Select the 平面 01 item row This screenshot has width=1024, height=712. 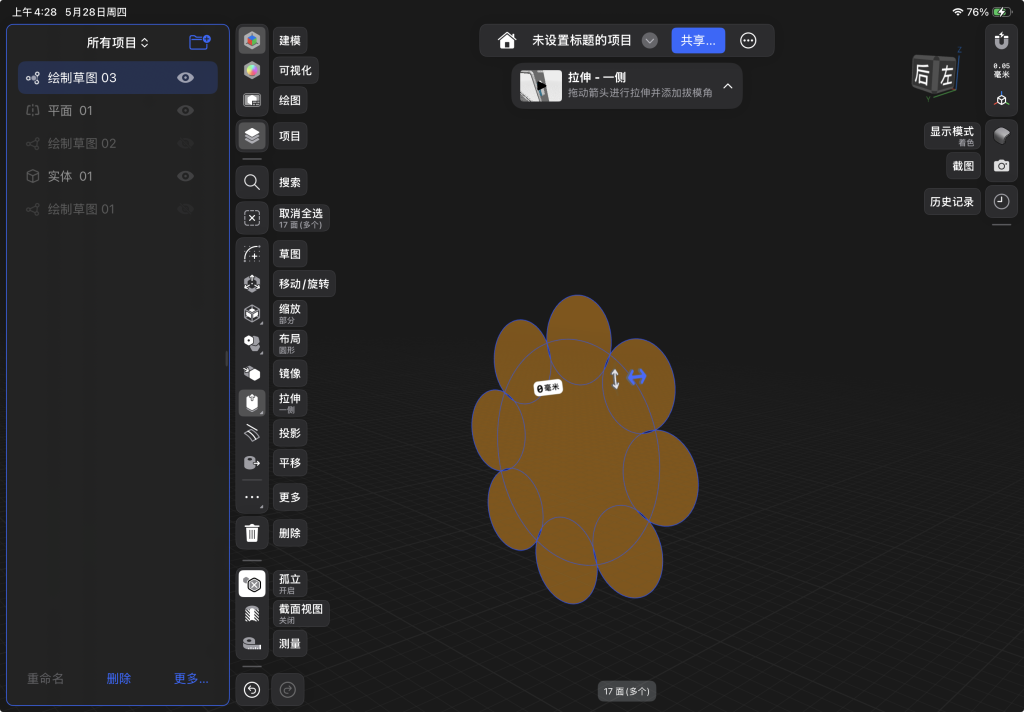(118, 110)
